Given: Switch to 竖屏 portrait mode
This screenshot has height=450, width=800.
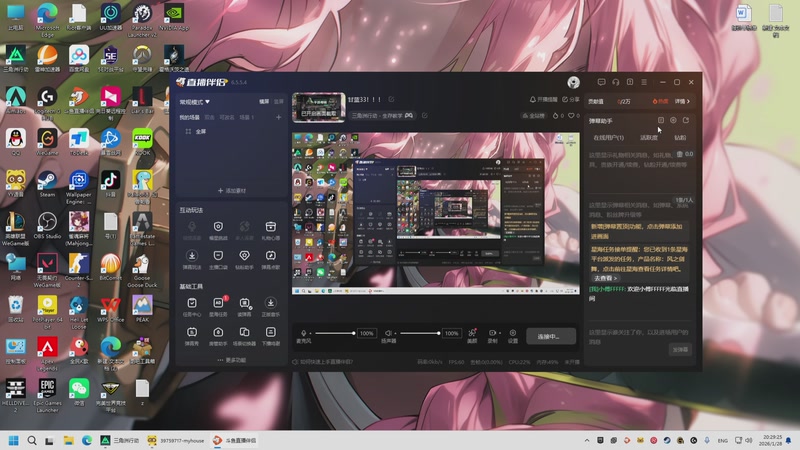Looking at the screenshot, I should coord(279,102).
